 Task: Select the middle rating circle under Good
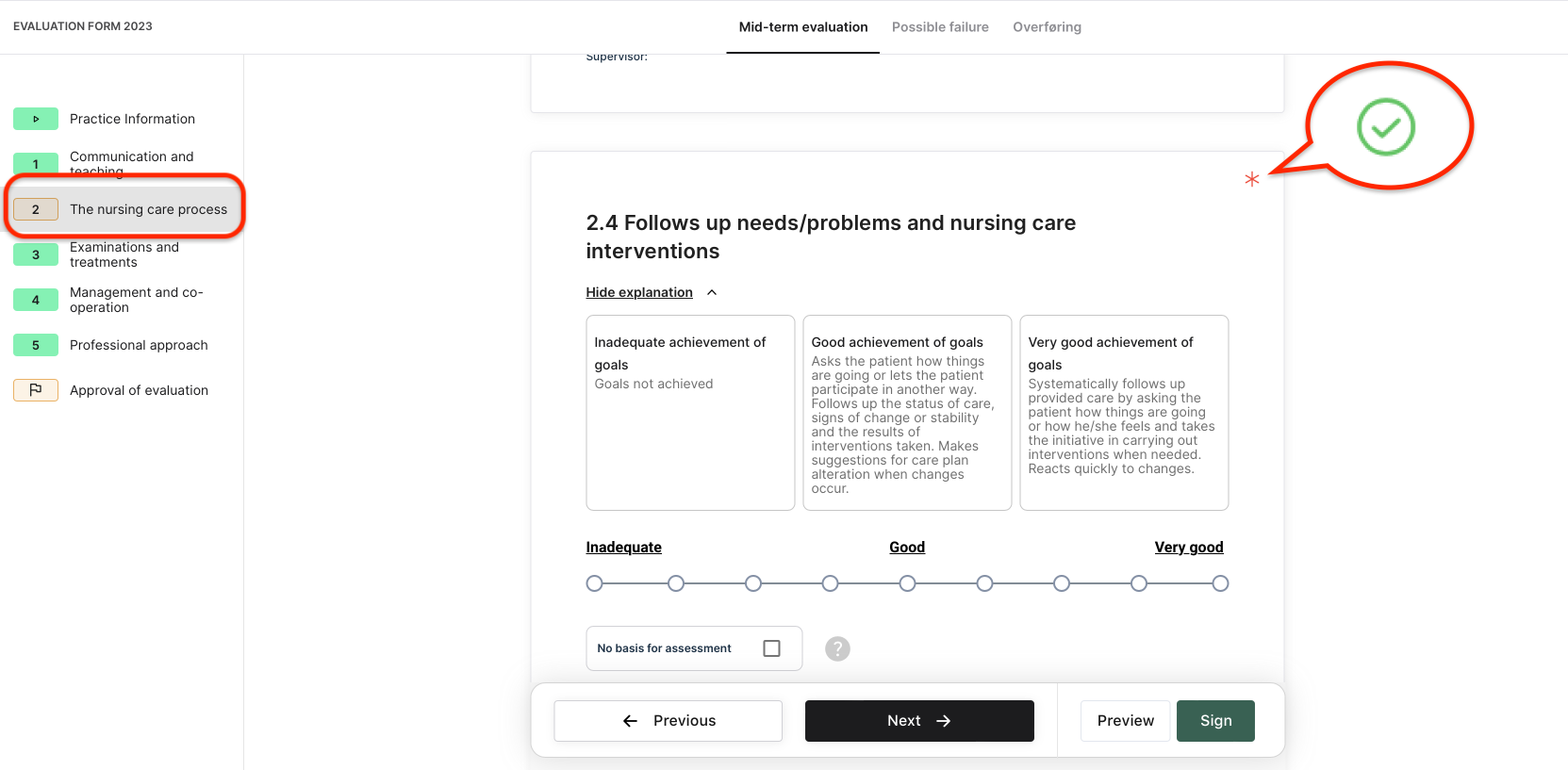pos(907,583)
